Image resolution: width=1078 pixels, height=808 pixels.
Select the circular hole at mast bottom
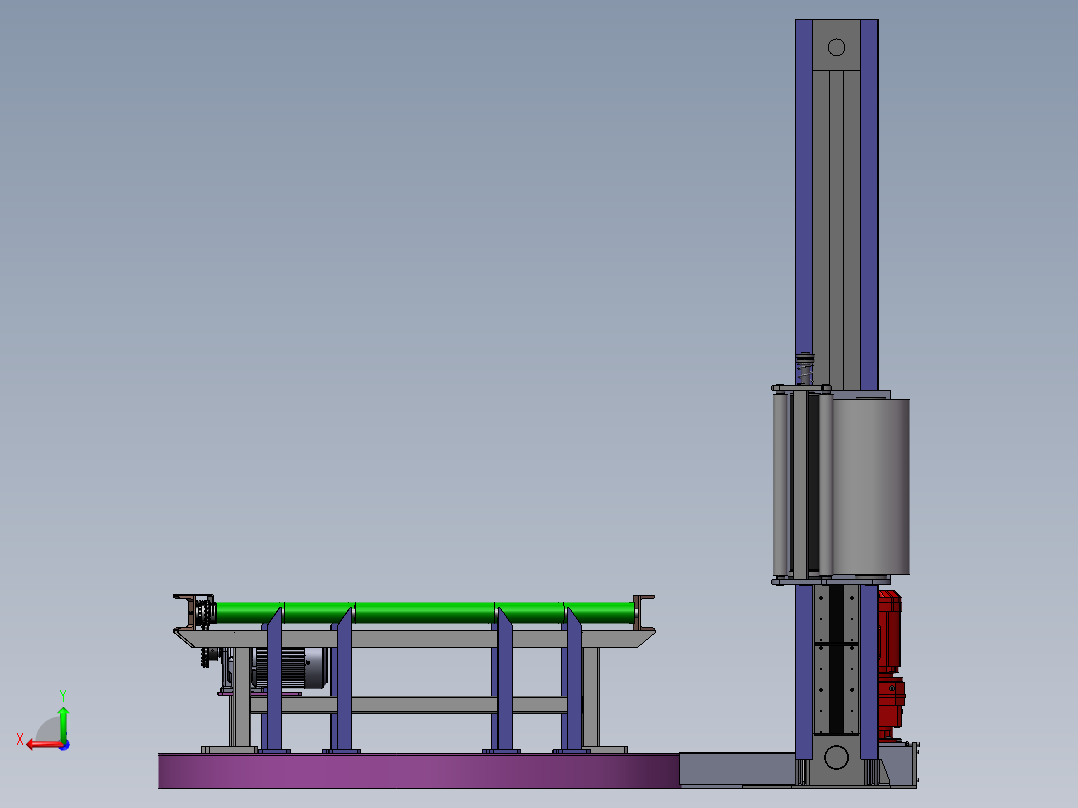tap(836, 757)
